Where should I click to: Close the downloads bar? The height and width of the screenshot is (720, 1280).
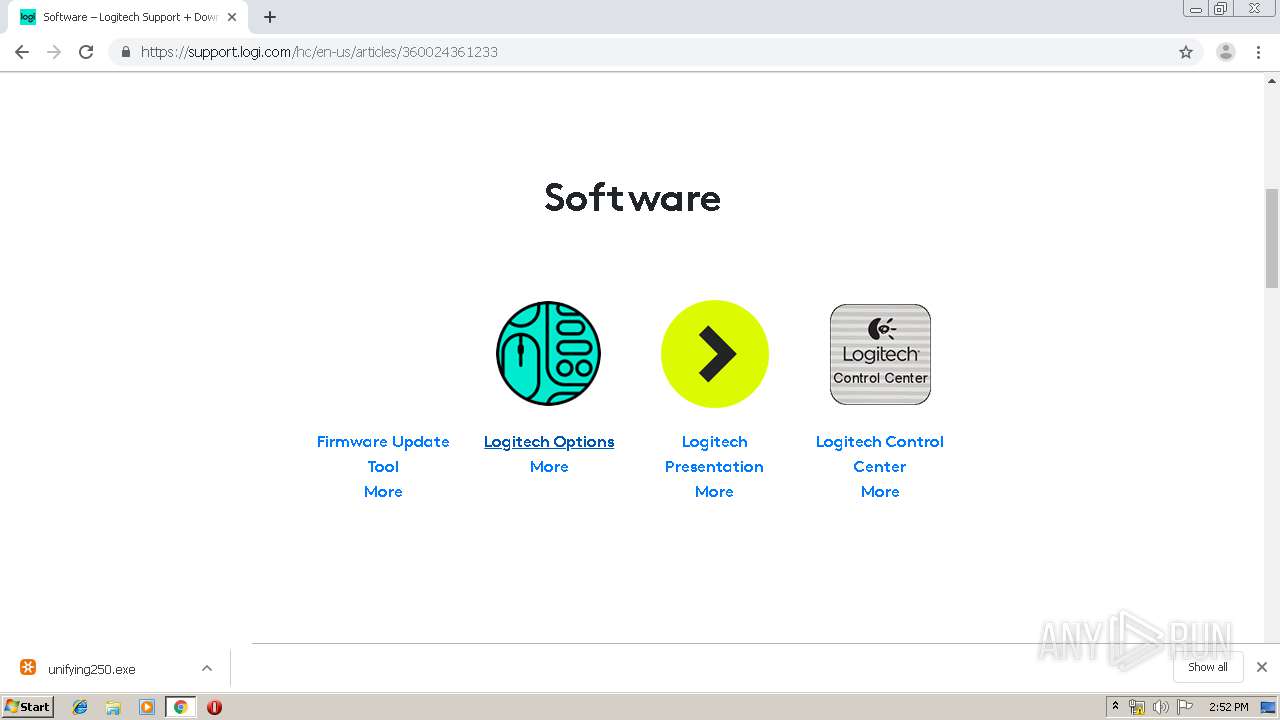1262,667
